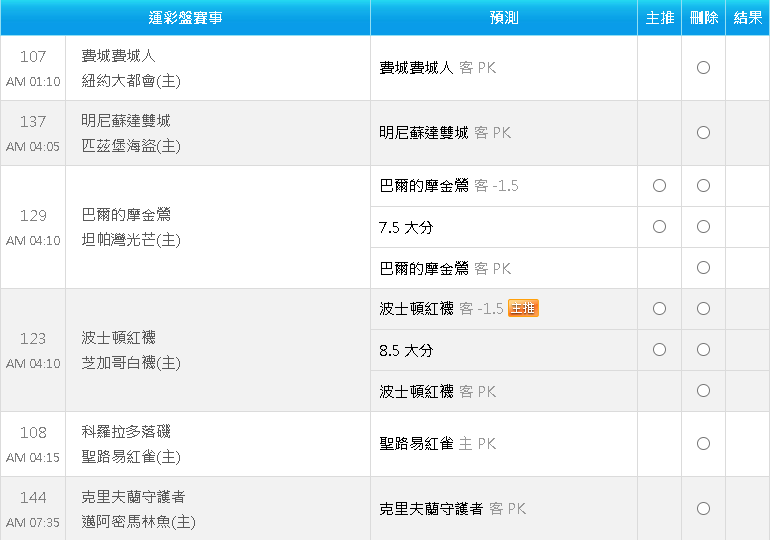Screen dimensions: 771x540
Task: Mark 巴爾的摩金鶯 客 -1.5 as 主推
Action: [x=659, y=185]
